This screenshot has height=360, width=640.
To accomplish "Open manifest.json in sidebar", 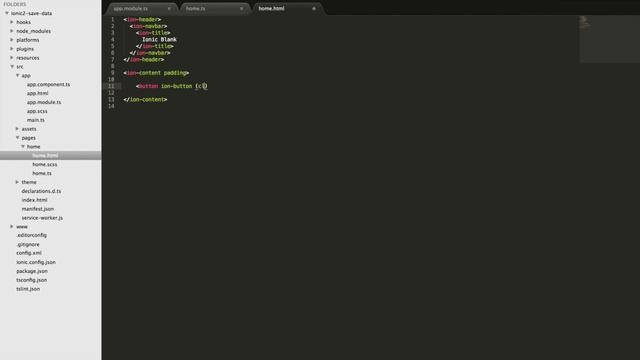I will click(x=38, y=209).
